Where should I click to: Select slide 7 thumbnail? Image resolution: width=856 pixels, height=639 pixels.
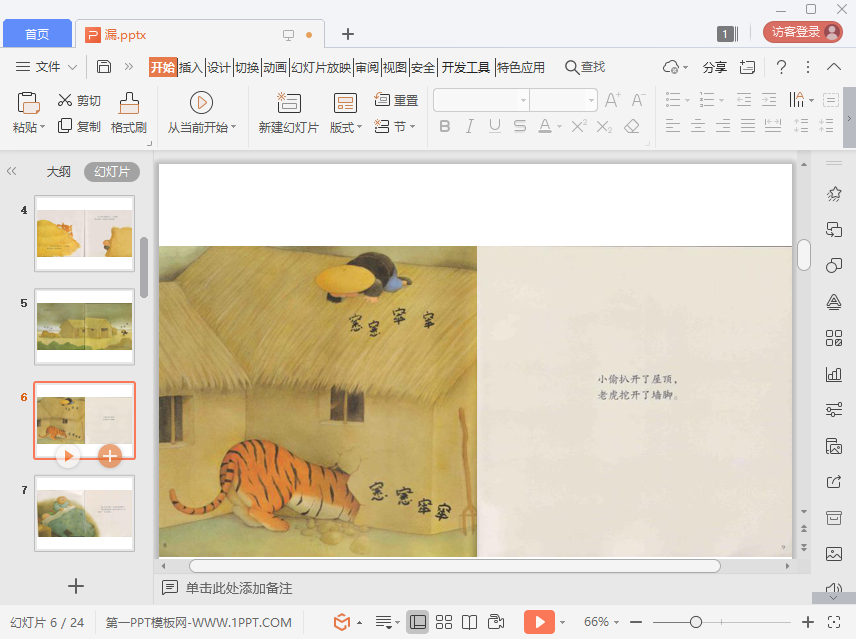coord(85,513)
